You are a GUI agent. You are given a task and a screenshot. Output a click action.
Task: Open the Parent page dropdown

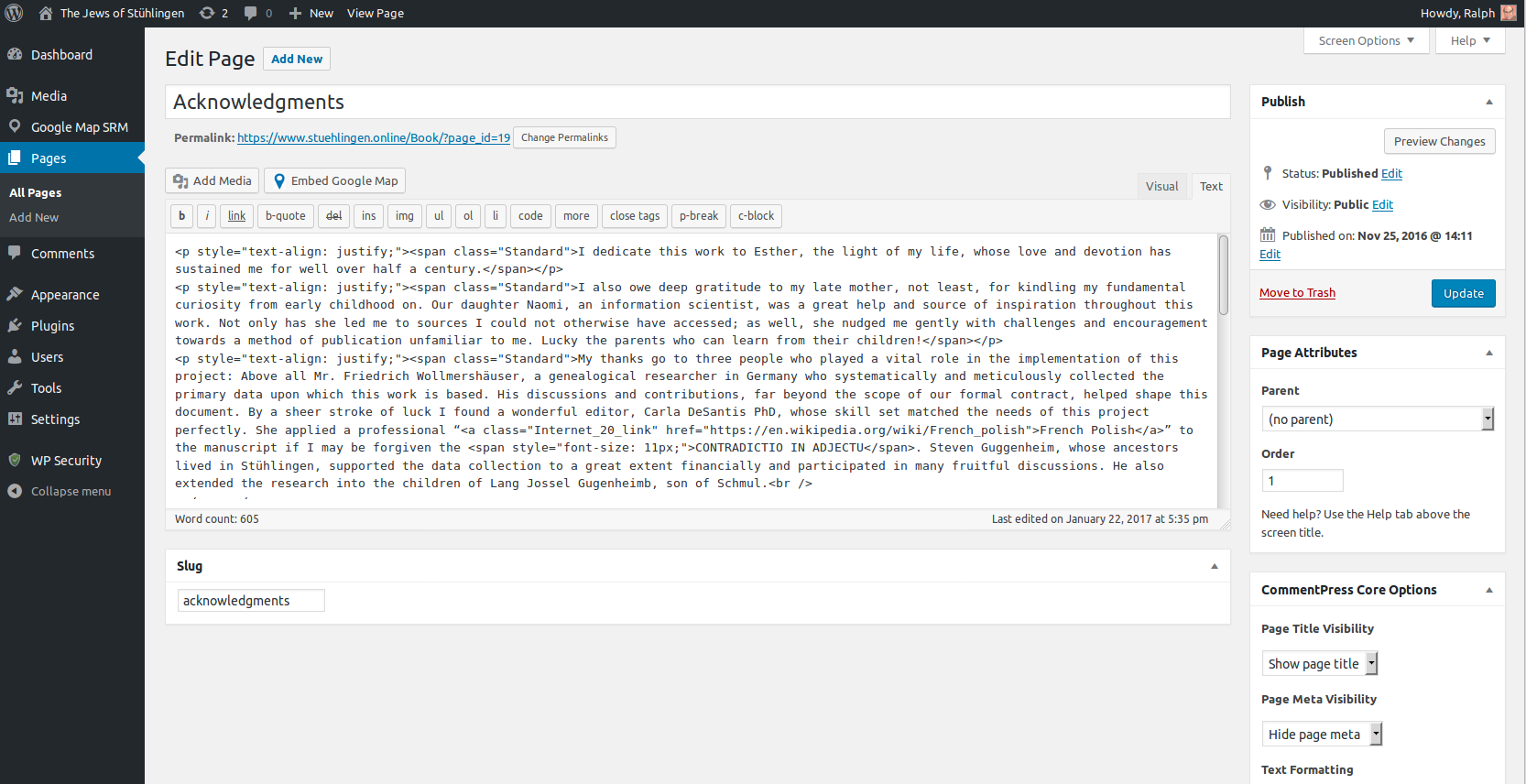point(1377,419)
